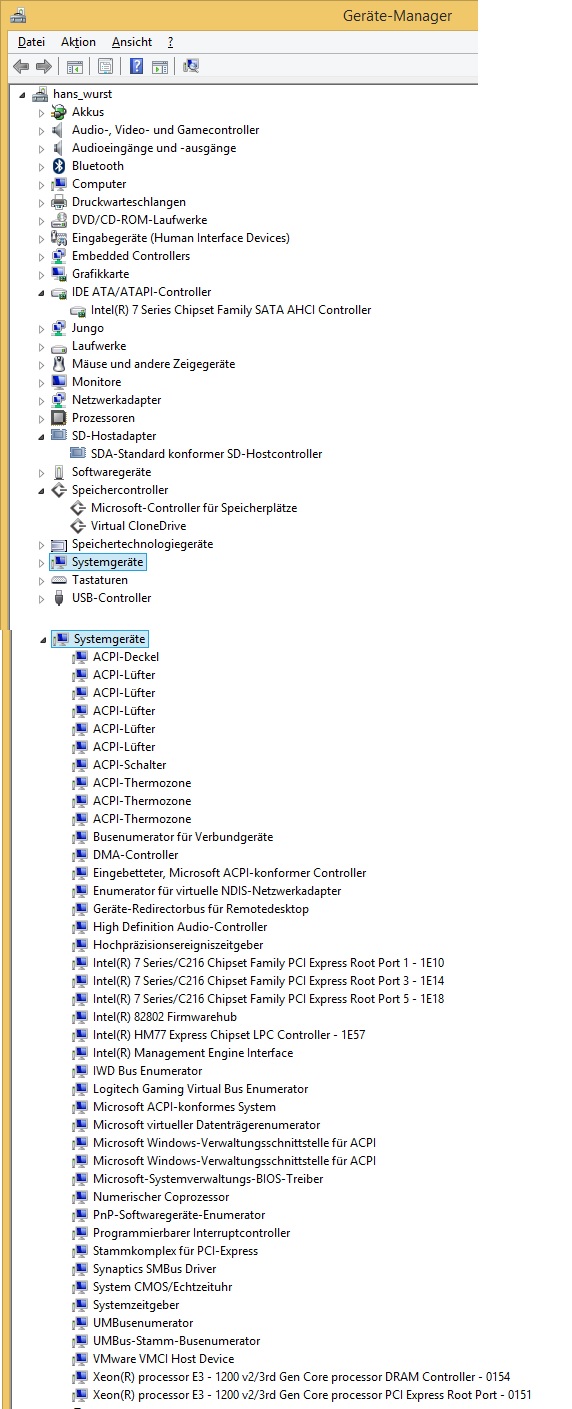The height and width of the screenshot is (1409, 572).
Task: Collapse the lower expanded Systemgeräte node
Action: (x=42, y=639)
